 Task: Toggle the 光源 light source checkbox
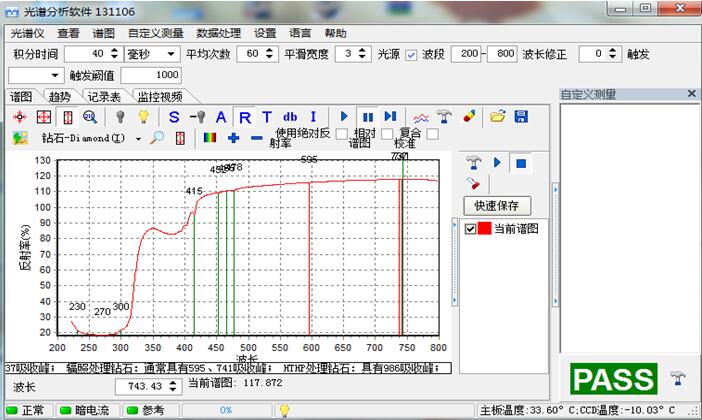pos(411,53)
